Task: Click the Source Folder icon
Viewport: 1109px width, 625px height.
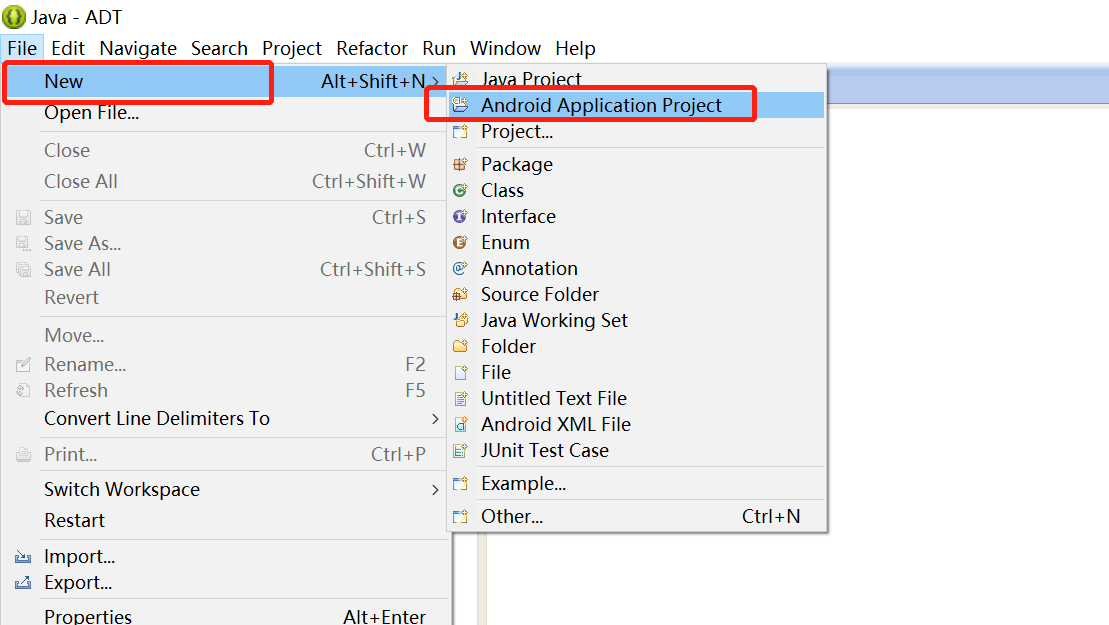Action: click(460, 294)
